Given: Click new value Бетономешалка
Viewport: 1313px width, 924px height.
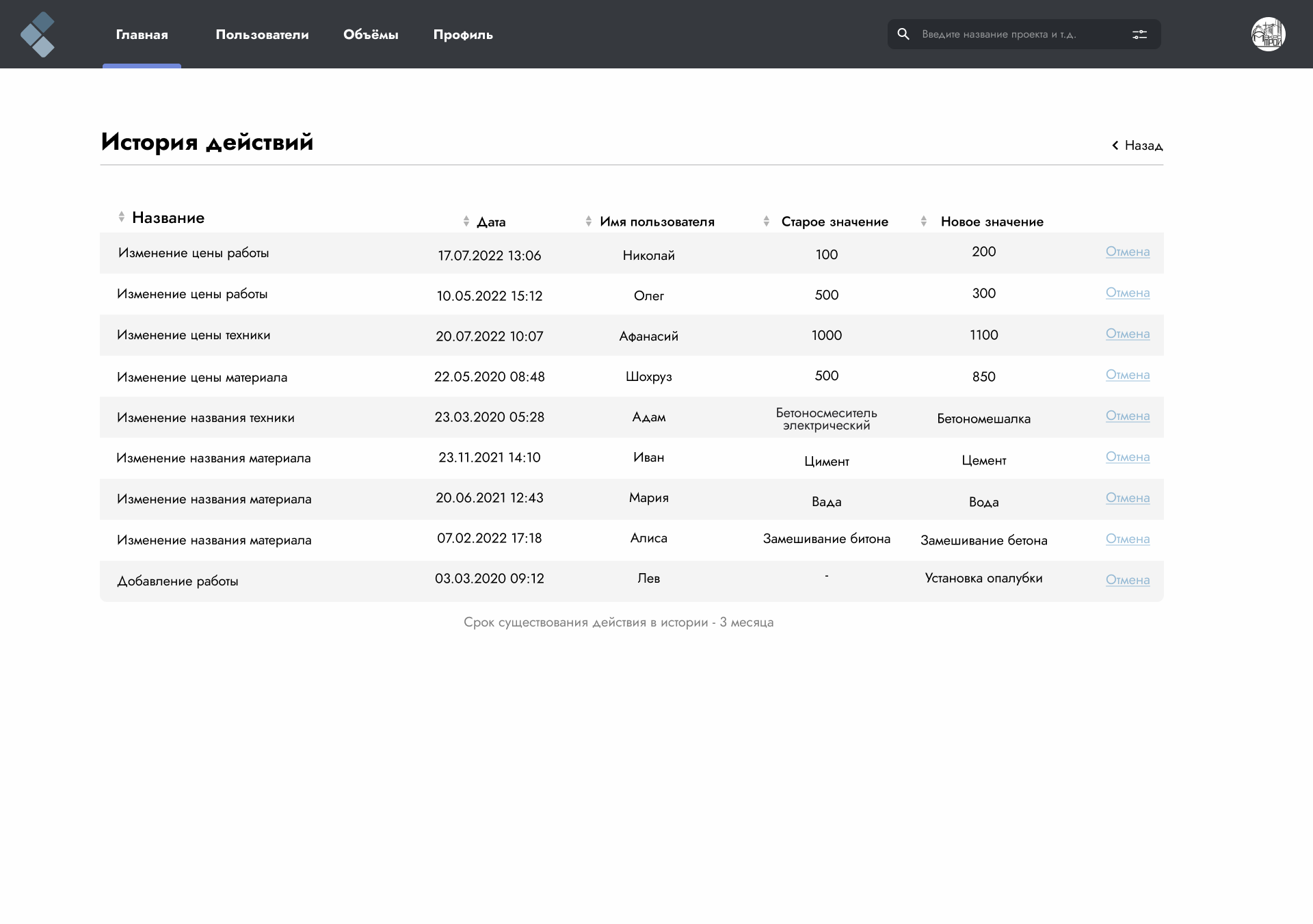Looking at the screenshot, I should tap(984, 419).
